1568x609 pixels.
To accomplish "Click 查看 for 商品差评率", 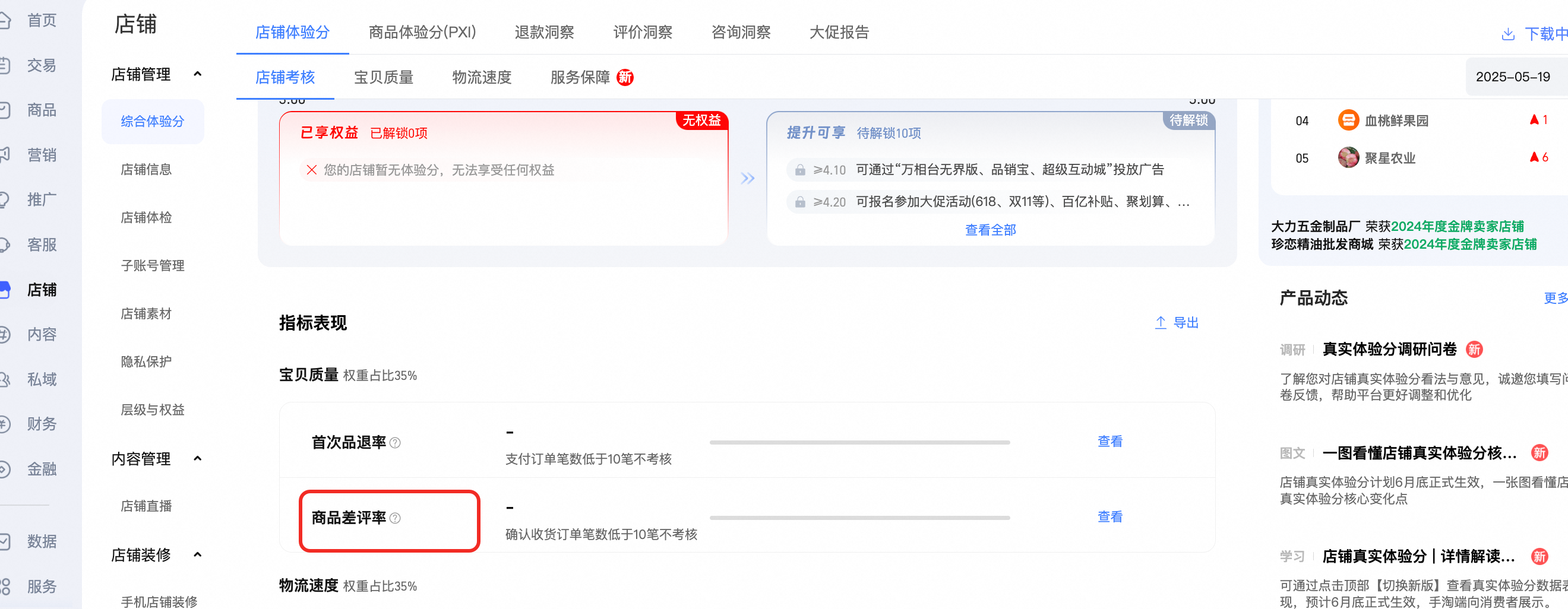I will 1109,517.
